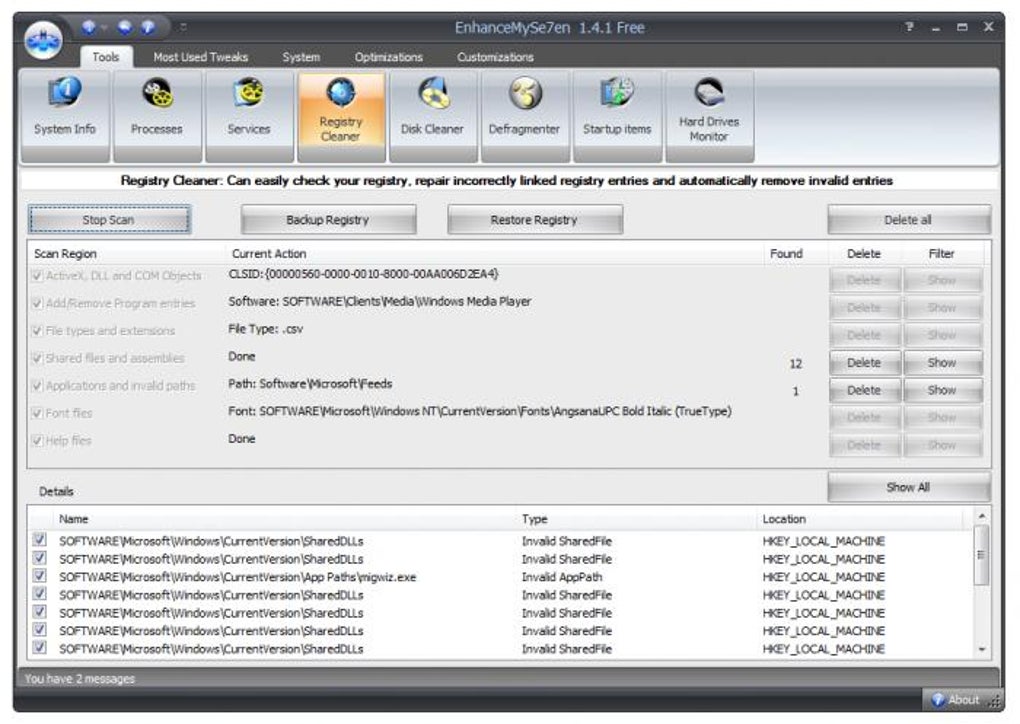Open the Customizations tab

click(495, 57)
